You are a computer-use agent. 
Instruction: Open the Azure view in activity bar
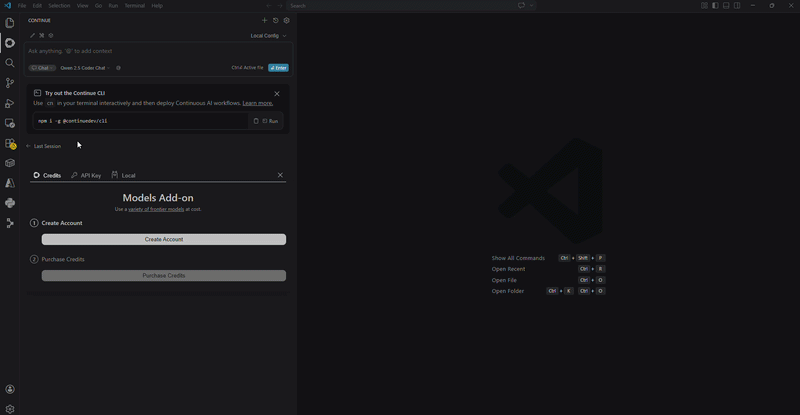point(10,183)
